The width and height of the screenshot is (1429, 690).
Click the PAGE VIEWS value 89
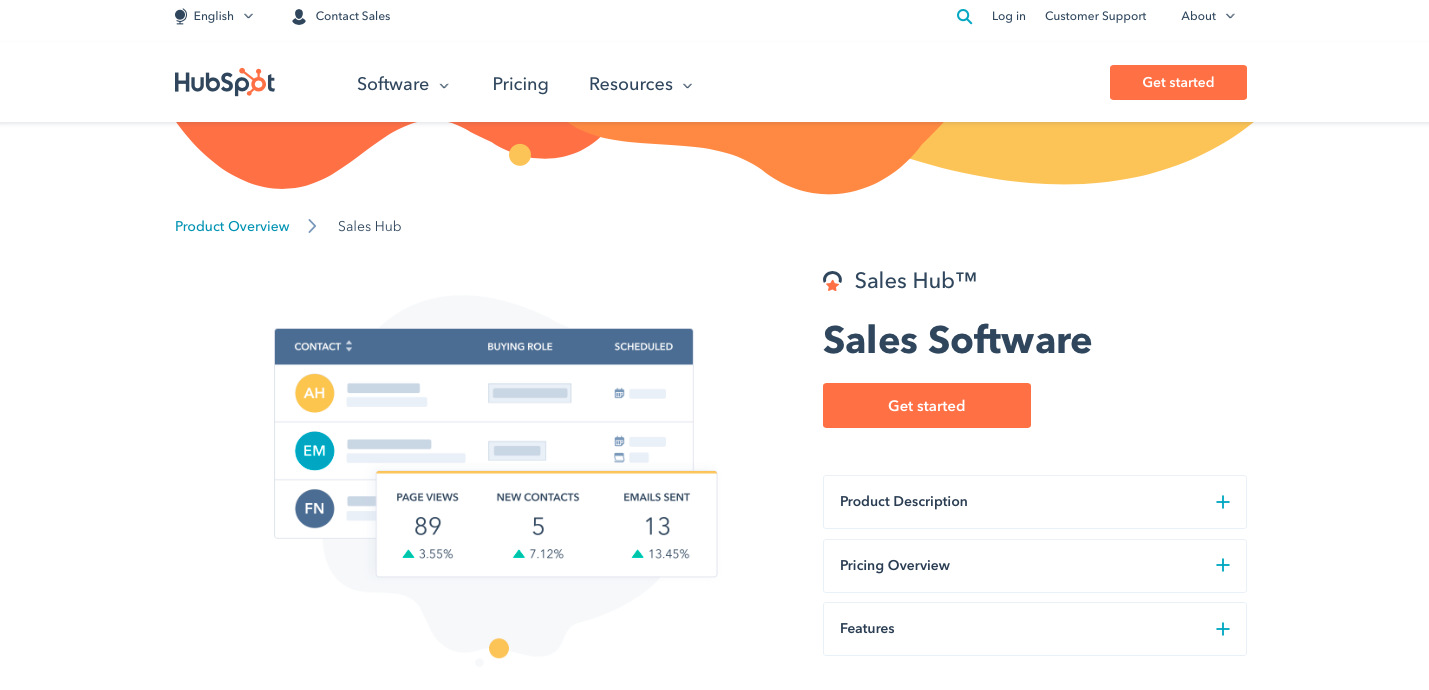(x=428, y=526)
